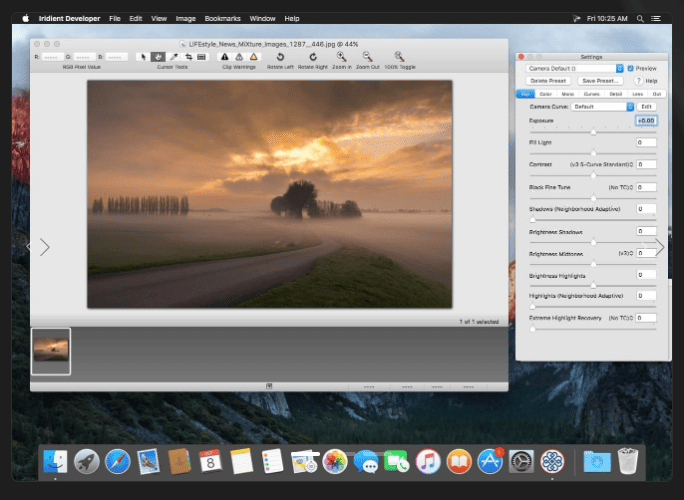Image resolution: width=684 pixels, height=500 pixels.
Task: Open Spotlight search in menu bar
Action: 640,18
